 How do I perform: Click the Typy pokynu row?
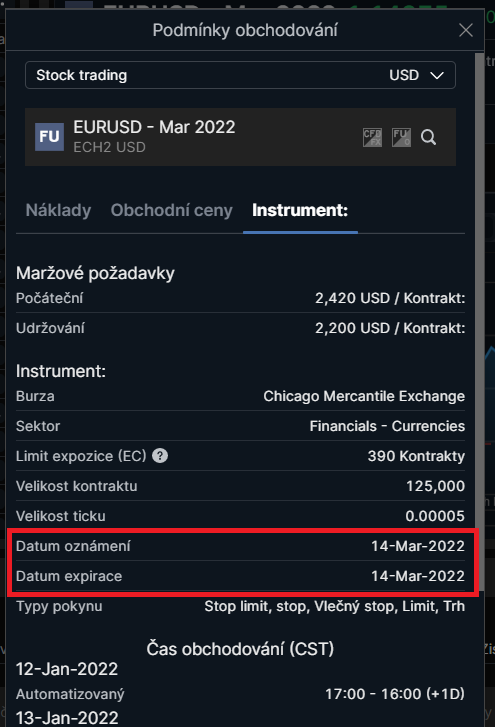coord(240,606)
